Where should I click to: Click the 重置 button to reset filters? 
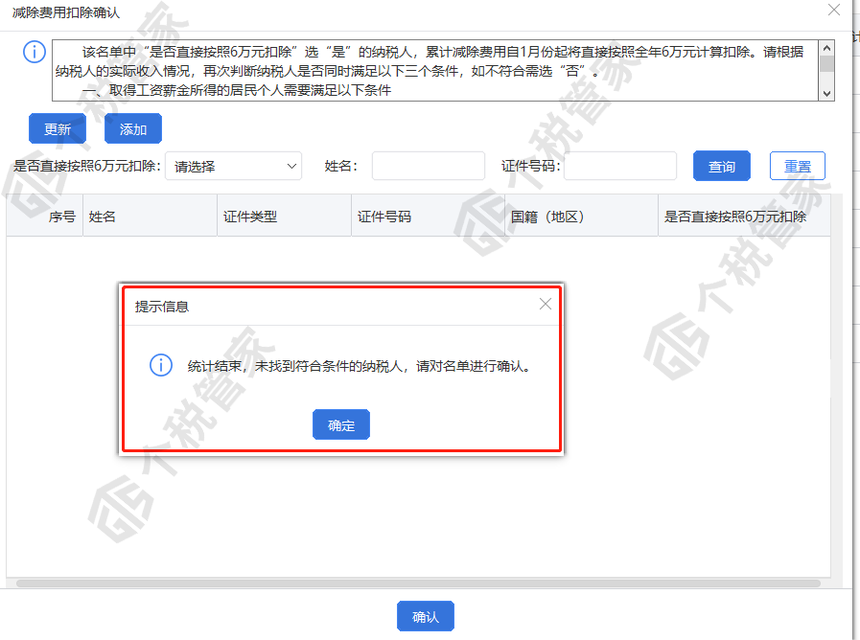(797, 166)
